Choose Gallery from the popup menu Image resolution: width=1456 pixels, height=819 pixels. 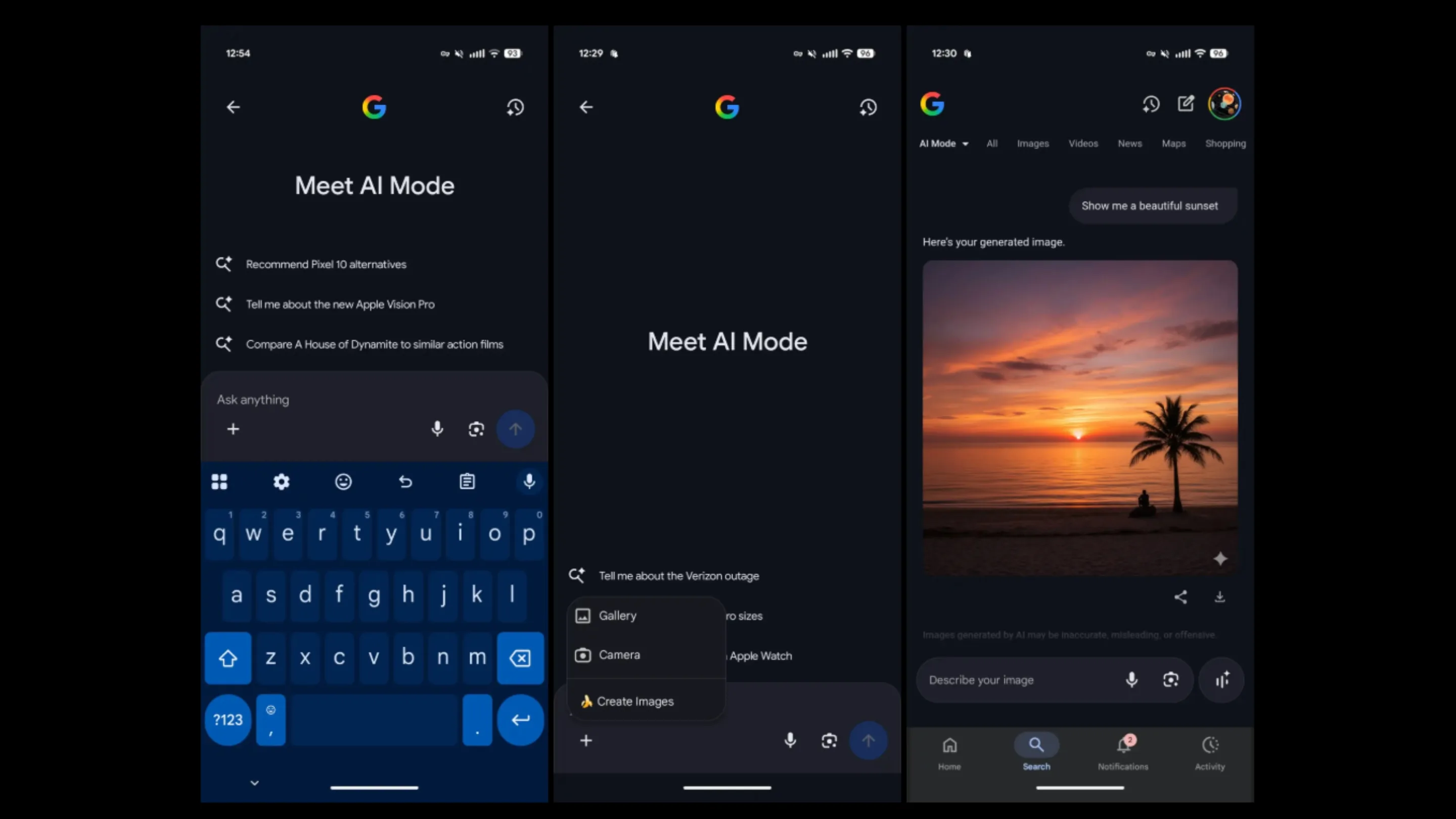click(x=617, y=616)
